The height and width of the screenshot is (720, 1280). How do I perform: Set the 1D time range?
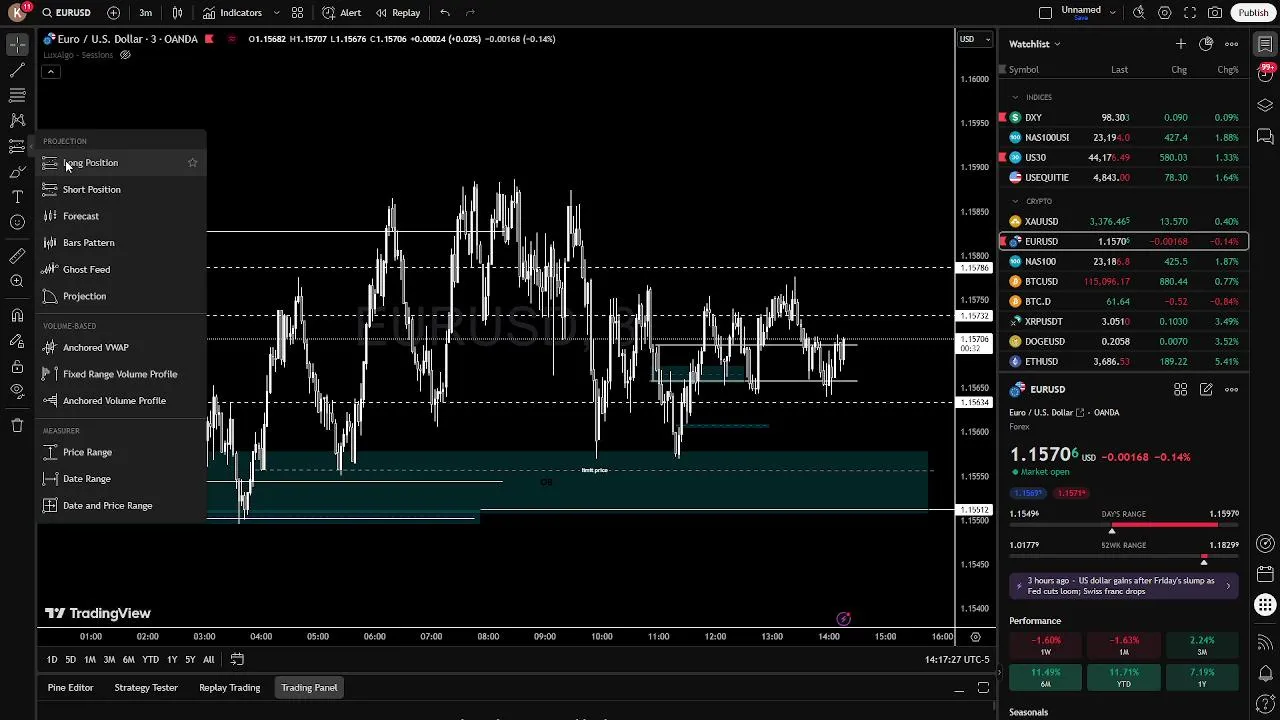tap(52, 660)
